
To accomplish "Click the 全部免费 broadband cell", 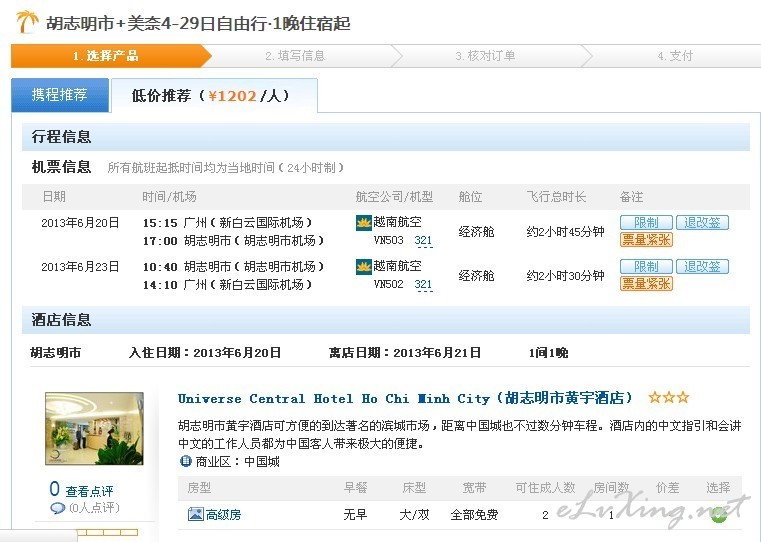I will pos(474,515).
